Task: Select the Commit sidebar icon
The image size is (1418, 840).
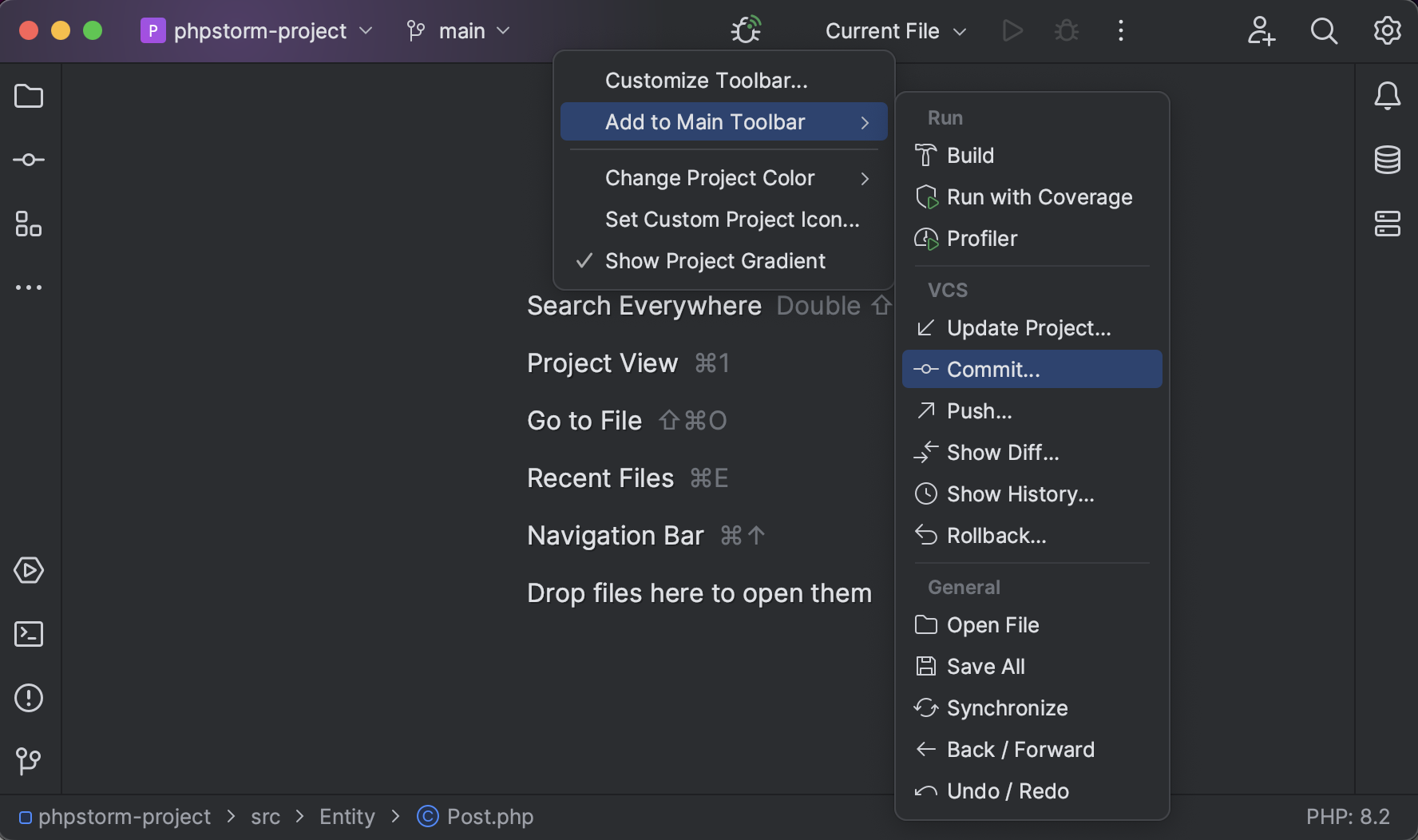Action: click(29, 160)
